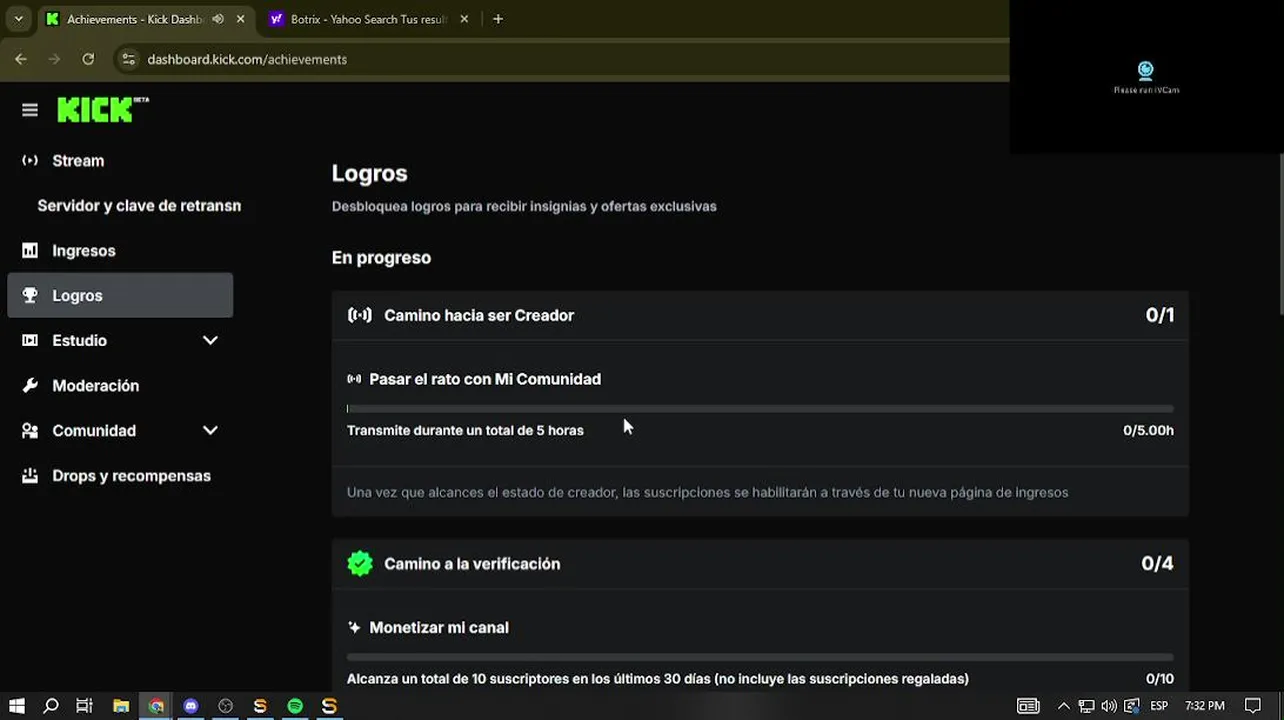Image resolution: width=1284 pixels, height=720 pixels.
Task: Show hidden system tray icons
Action: tap(1063, 706)
